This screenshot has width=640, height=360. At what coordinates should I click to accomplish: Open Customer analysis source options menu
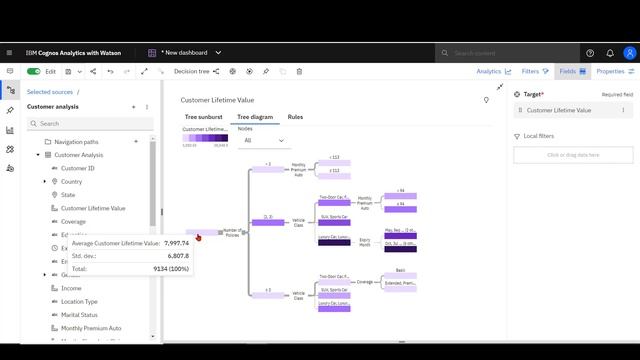(147, 107)
